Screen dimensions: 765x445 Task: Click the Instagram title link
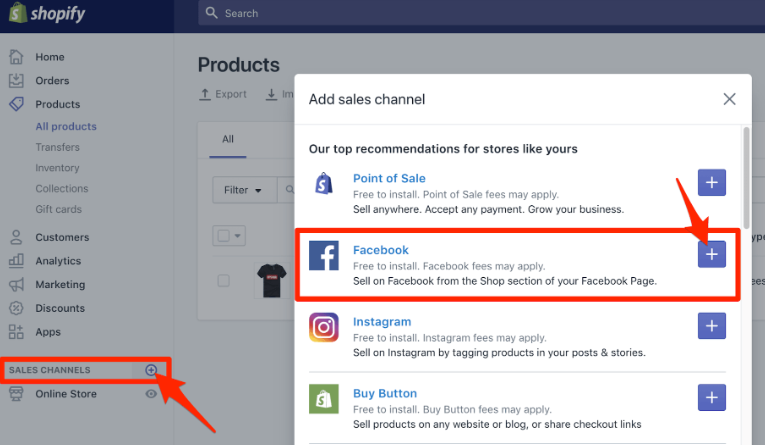click(x=382, y=322)
